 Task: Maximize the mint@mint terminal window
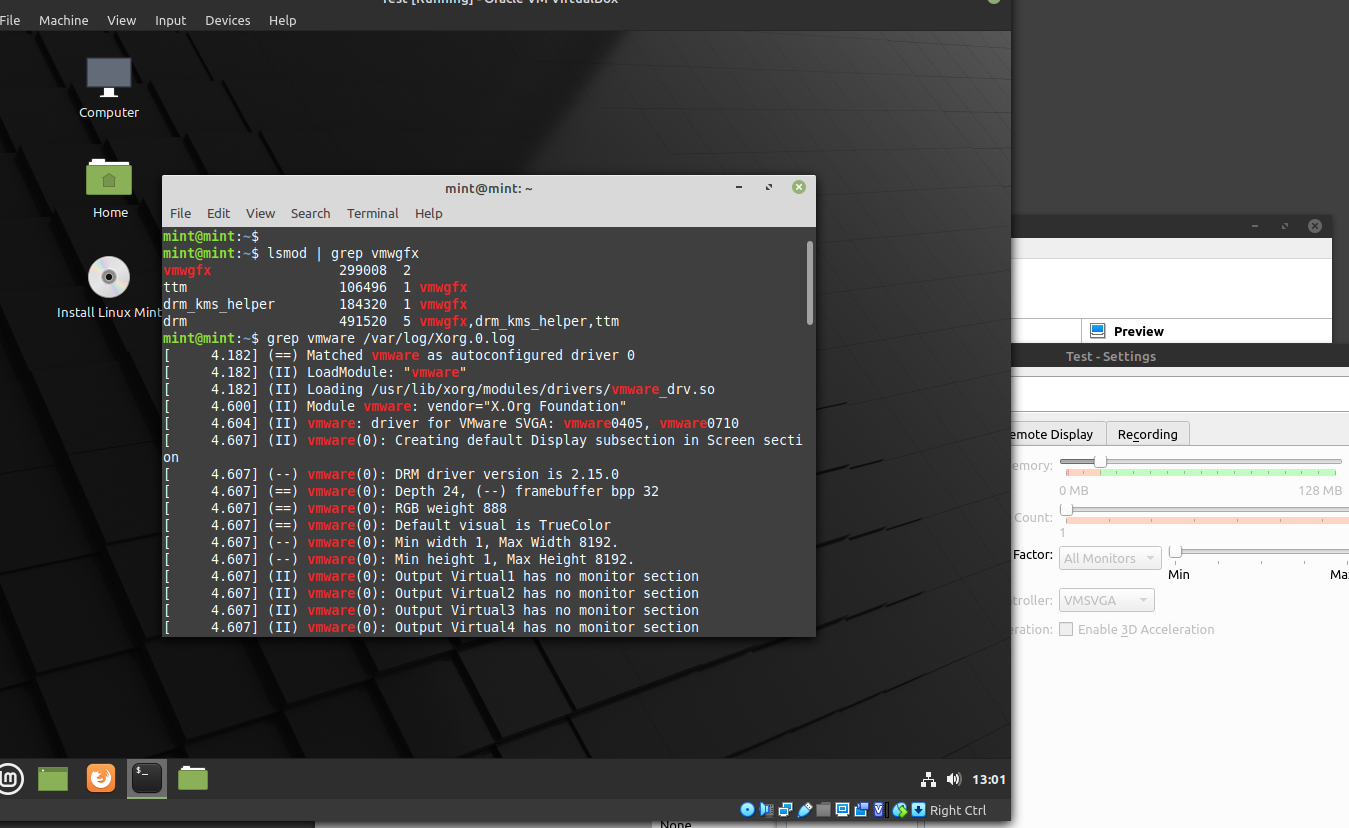coord(768,187)
